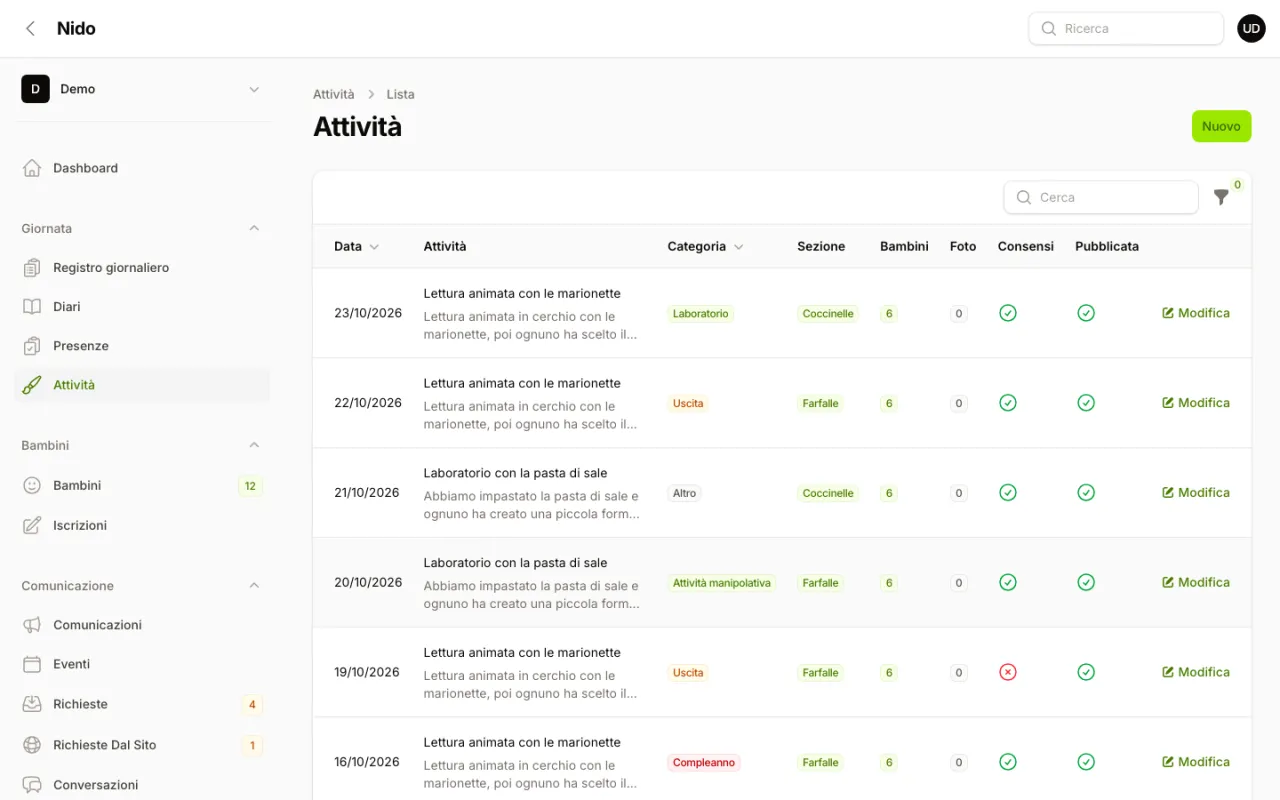This screenshot has width=1280, height=800.
Task: Open the filter funnel icon
Action: point(1221,197)
